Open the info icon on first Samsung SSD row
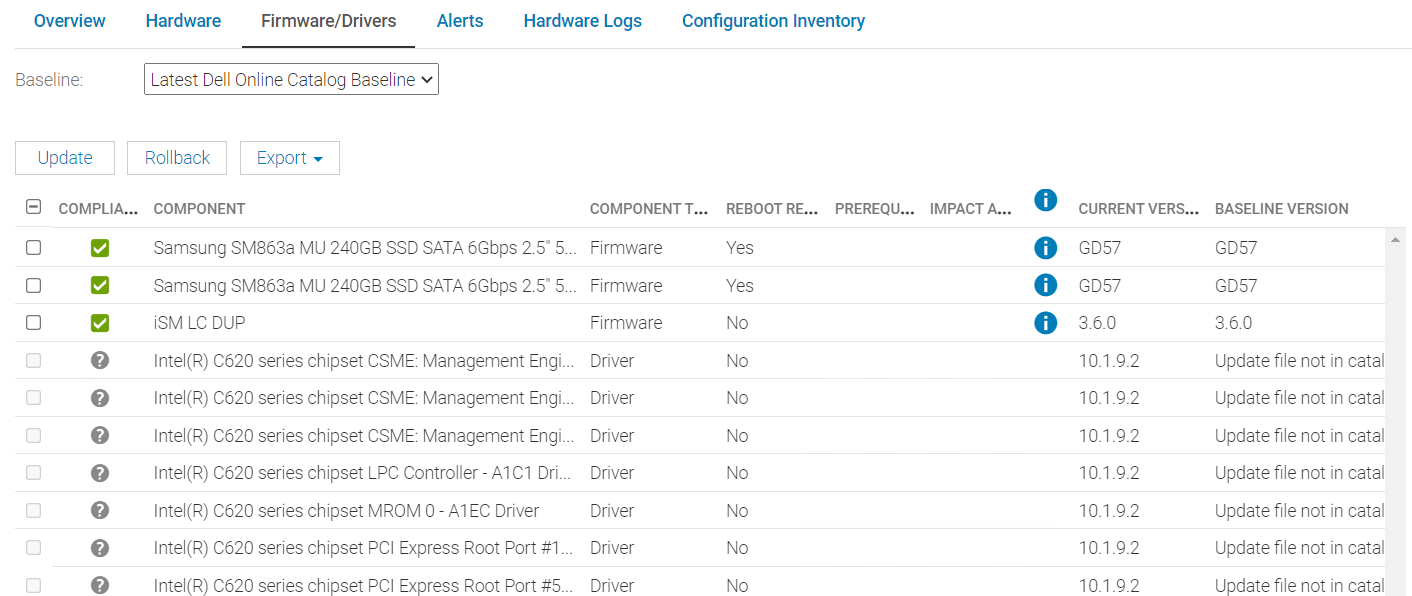Screen dimensions: 1412x596 pos(1045,247)
